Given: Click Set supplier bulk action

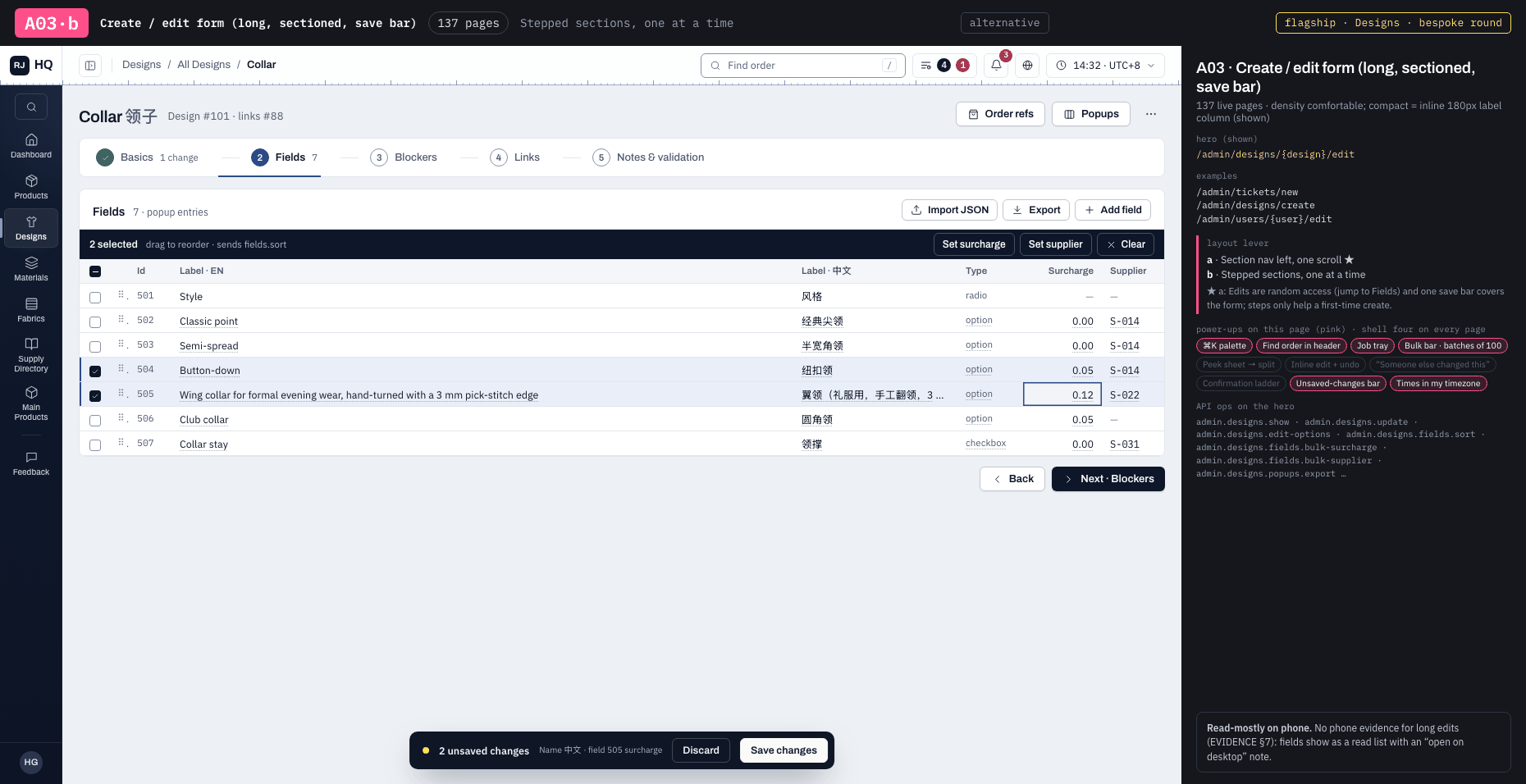Looking at the screenshot, I should 1055,244.
